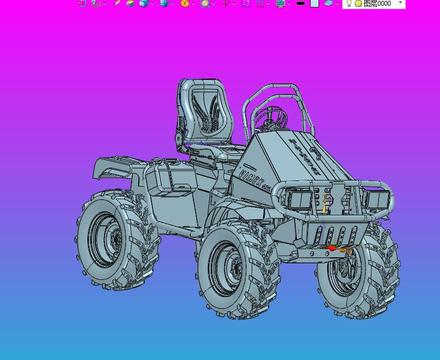440x360 pixels.
Task: Click the beige round compass-like icon
Action: [x=205, y=3]
